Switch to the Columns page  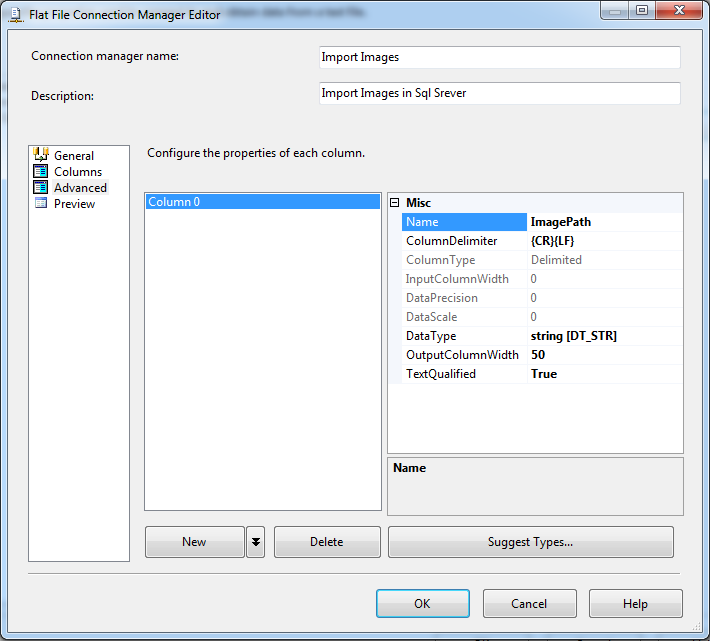(x=78, y=172)
